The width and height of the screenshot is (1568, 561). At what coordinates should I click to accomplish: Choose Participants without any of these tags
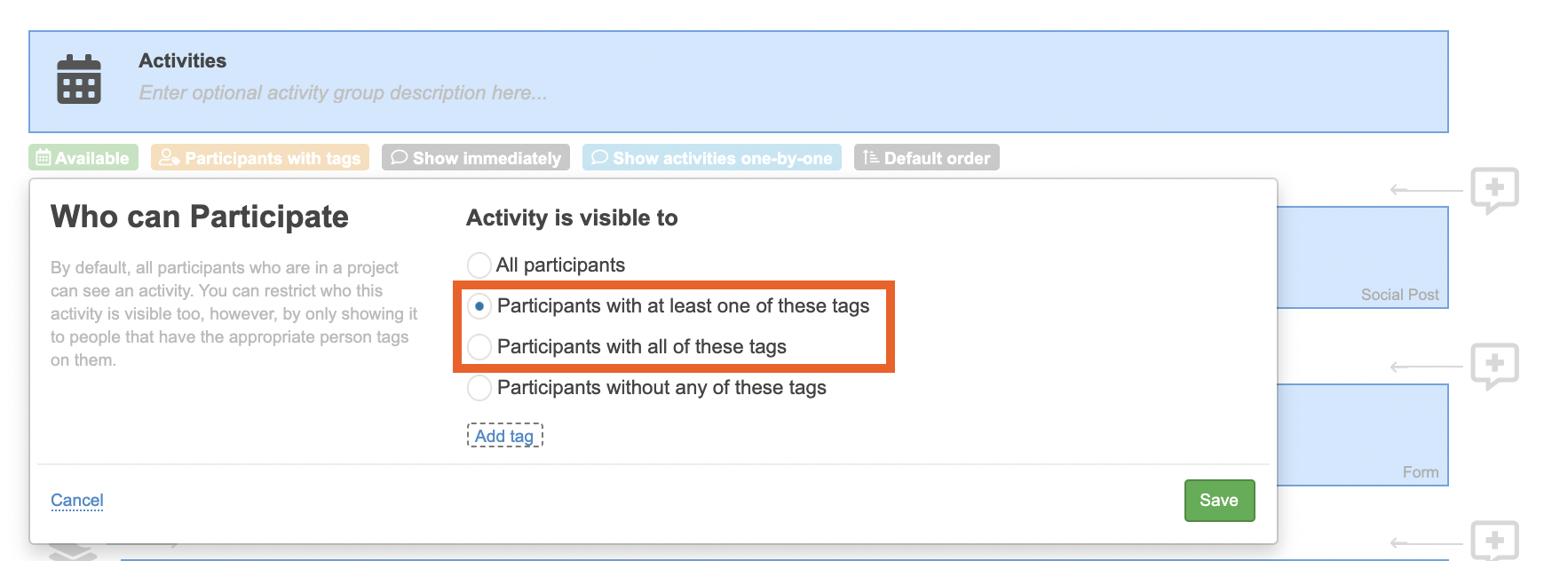coord(479,388)
